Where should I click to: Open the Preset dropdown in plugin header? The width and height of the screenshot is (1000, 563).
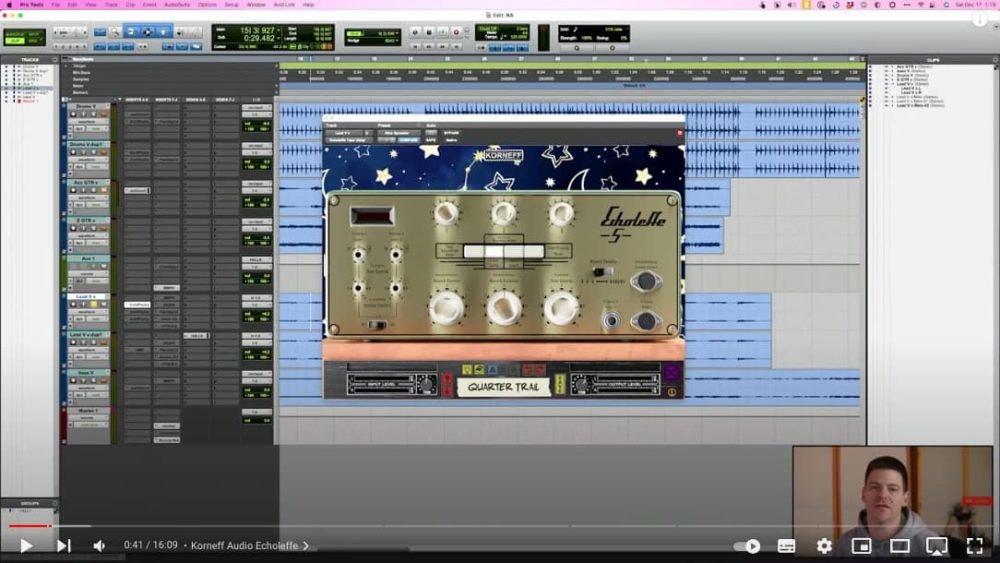pos(398,133)
